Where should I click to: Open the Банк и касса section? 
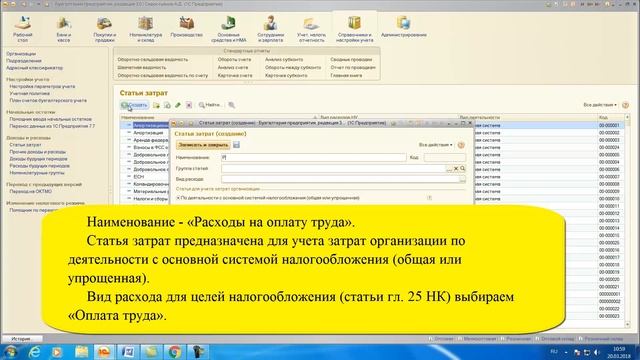coord(63,29)
